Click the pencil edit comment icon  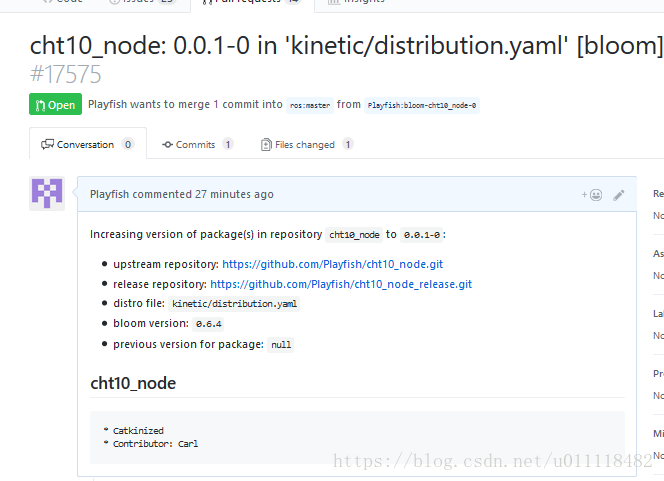619,195
